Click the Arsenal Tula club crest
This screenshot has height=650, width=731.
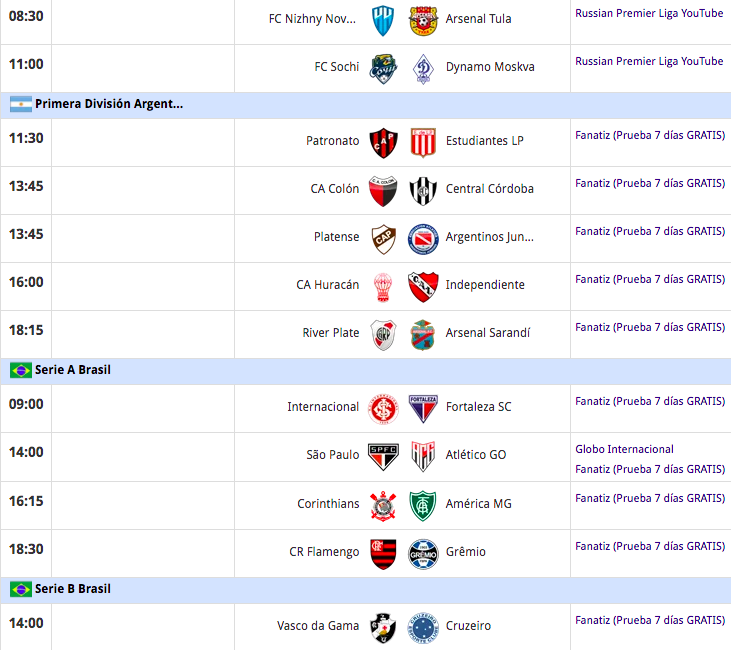(423, 21)
